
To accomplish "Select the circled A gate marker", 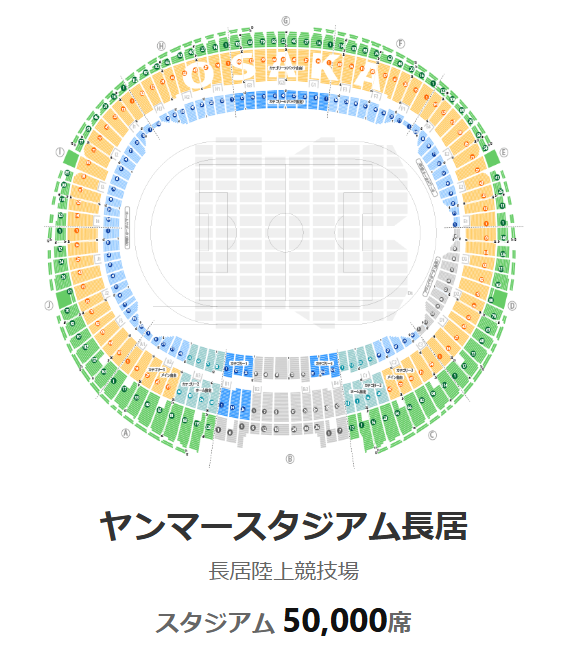I will [x=126, y=433].
